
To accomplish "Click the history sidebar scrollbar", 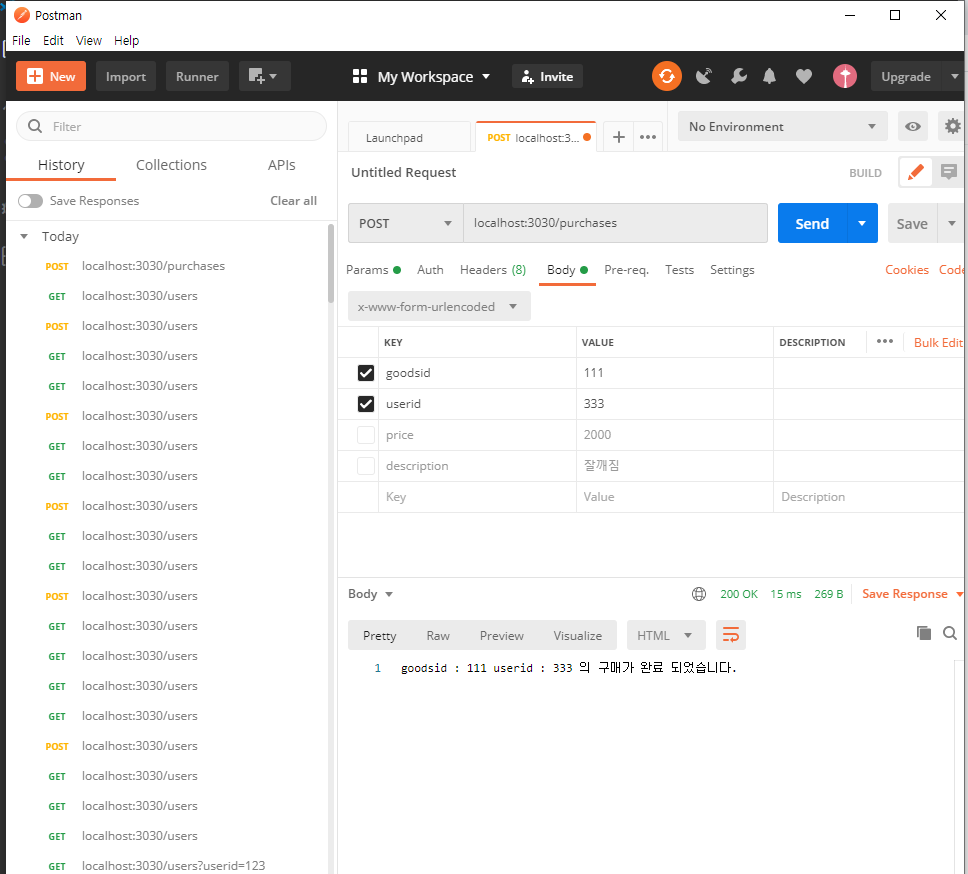I will tap(331, 264).
